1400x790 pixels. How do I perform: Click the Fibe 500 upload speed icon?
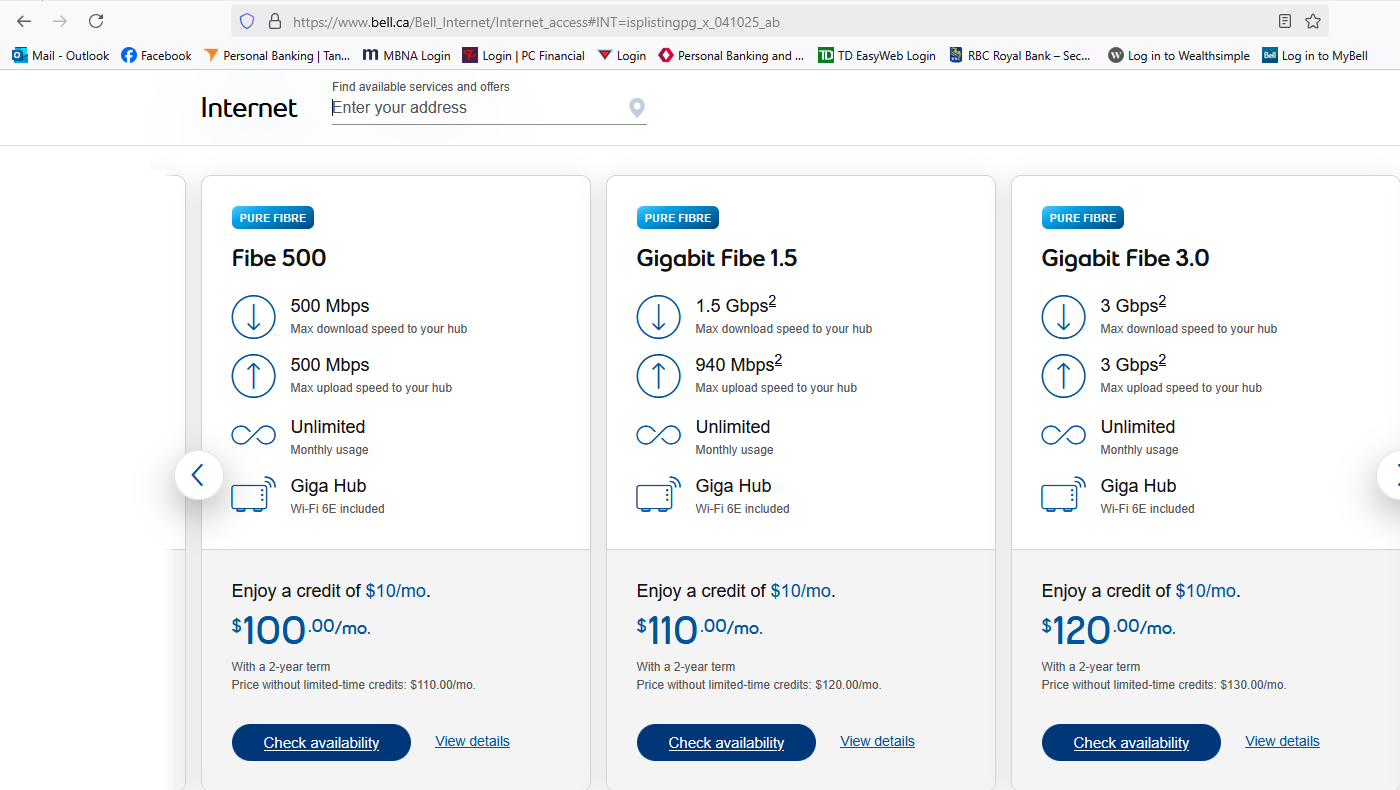253,375
